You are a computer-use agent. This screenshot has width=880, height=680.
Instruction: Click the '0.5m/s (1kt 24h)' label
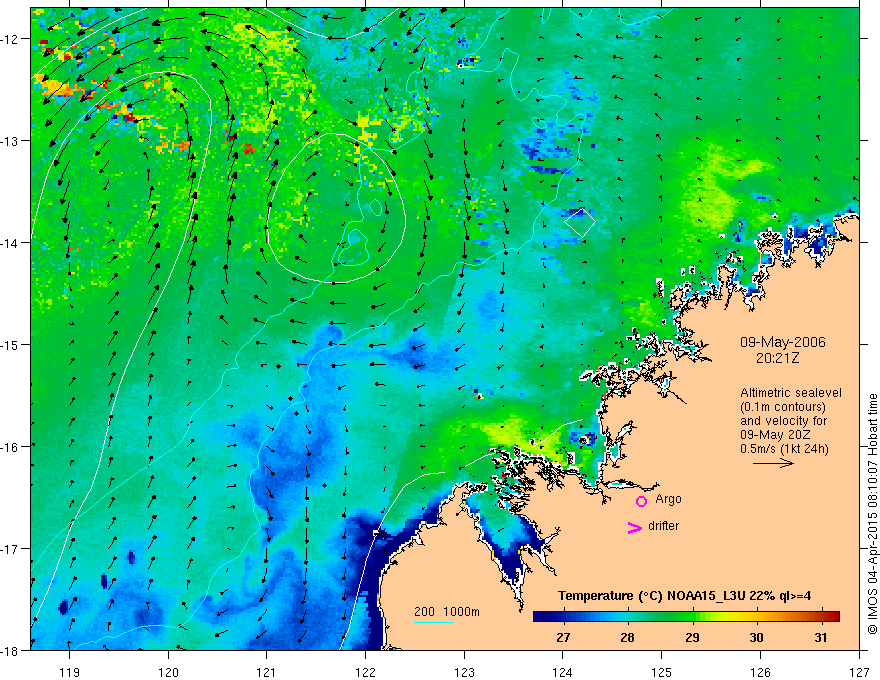point(784,449)
